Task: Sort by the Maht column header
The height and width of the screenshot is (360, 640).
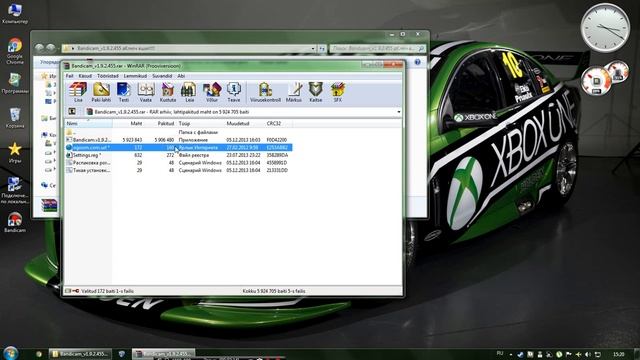Action: click(128, 123)
